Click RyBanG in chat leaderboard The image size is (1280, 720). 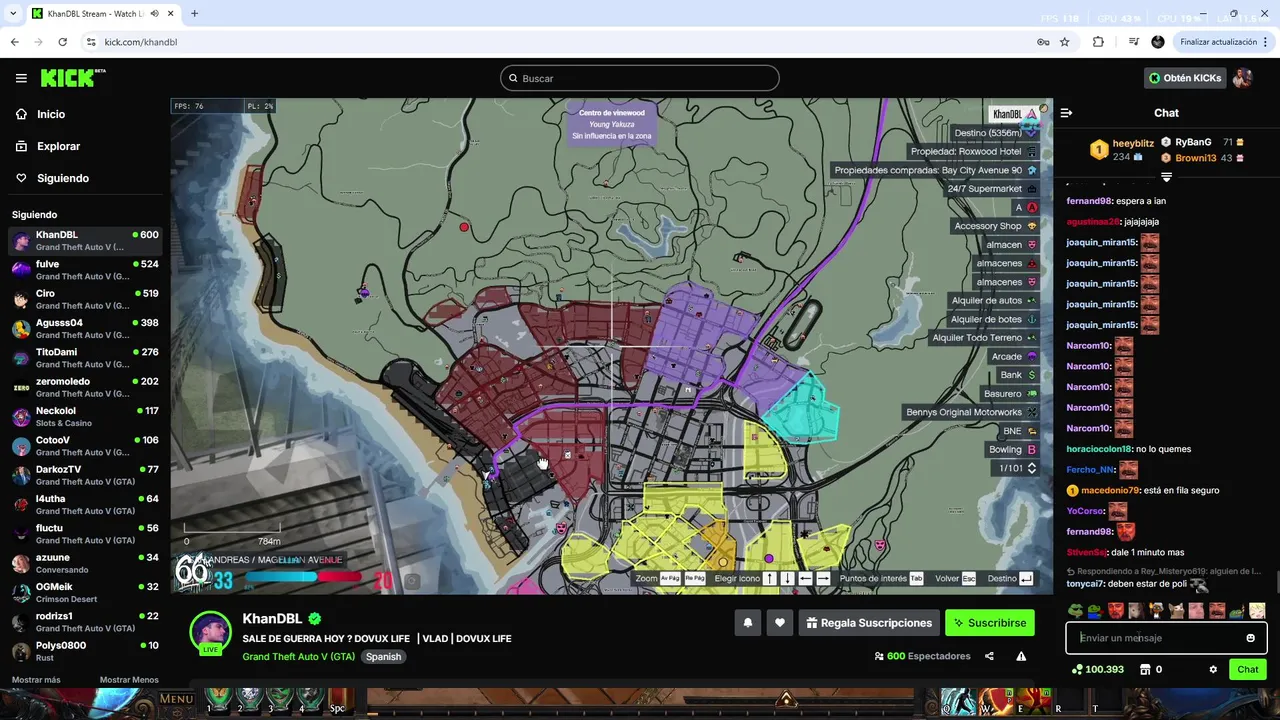tap(1193, 142)
